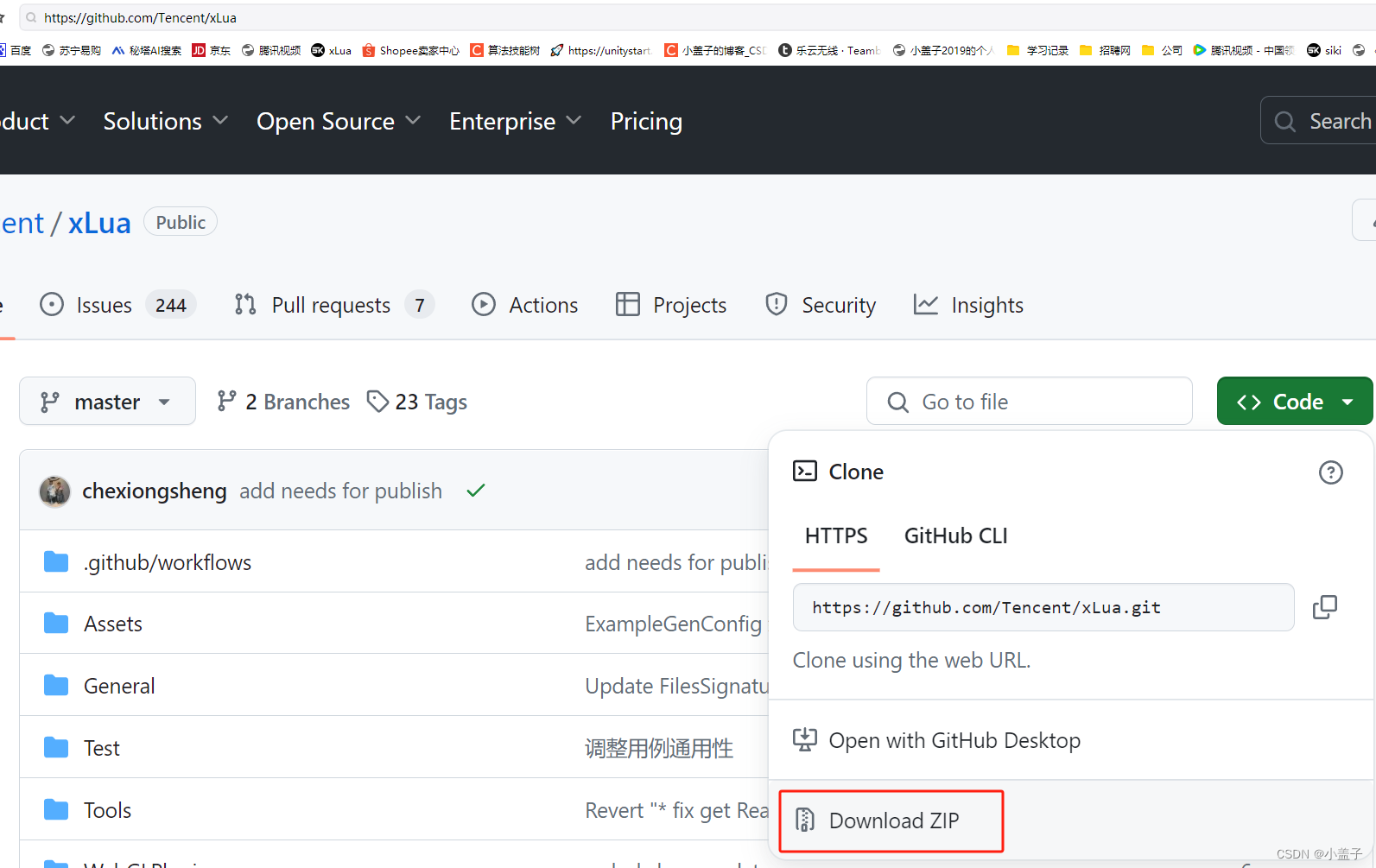Copy the clone URL with the copy icon
Image resolution: width=1376 pixels, height=868 pixels.
click(1324, 607)
